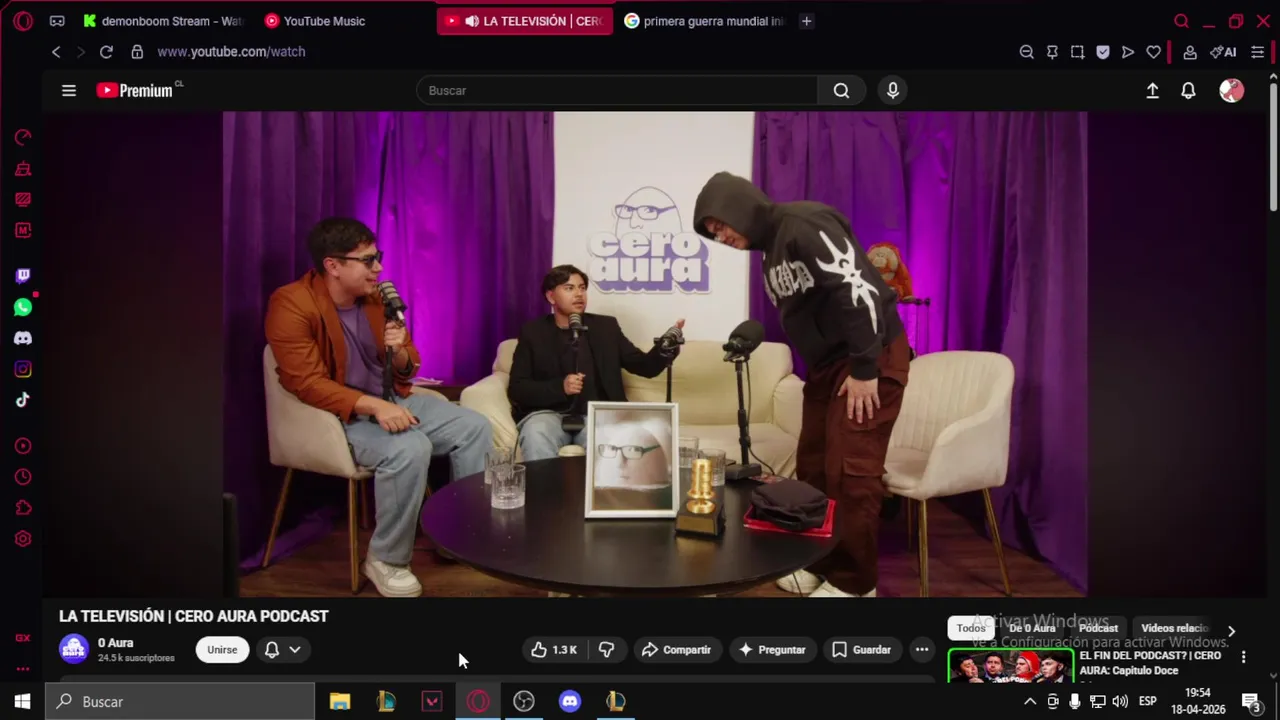1280x720 pixels.
Task: Click the YouTube Buscar search field
Action: pos(617,91)
